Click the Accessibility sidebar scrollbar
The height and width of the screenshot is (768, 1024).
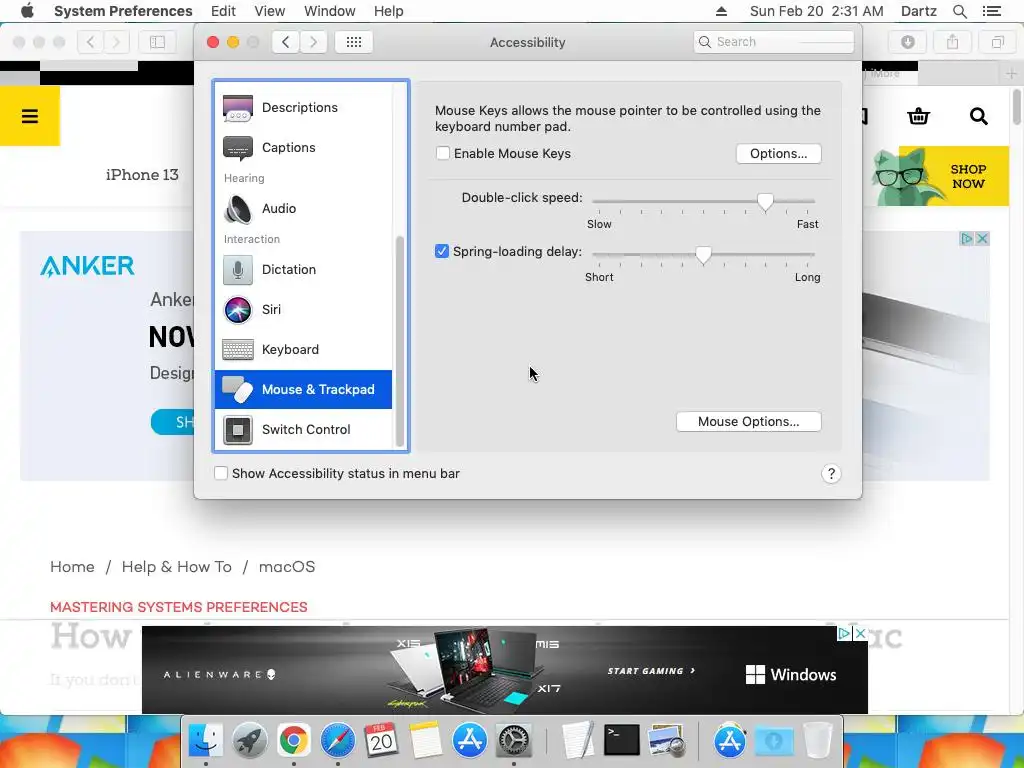tap(400, 341)
